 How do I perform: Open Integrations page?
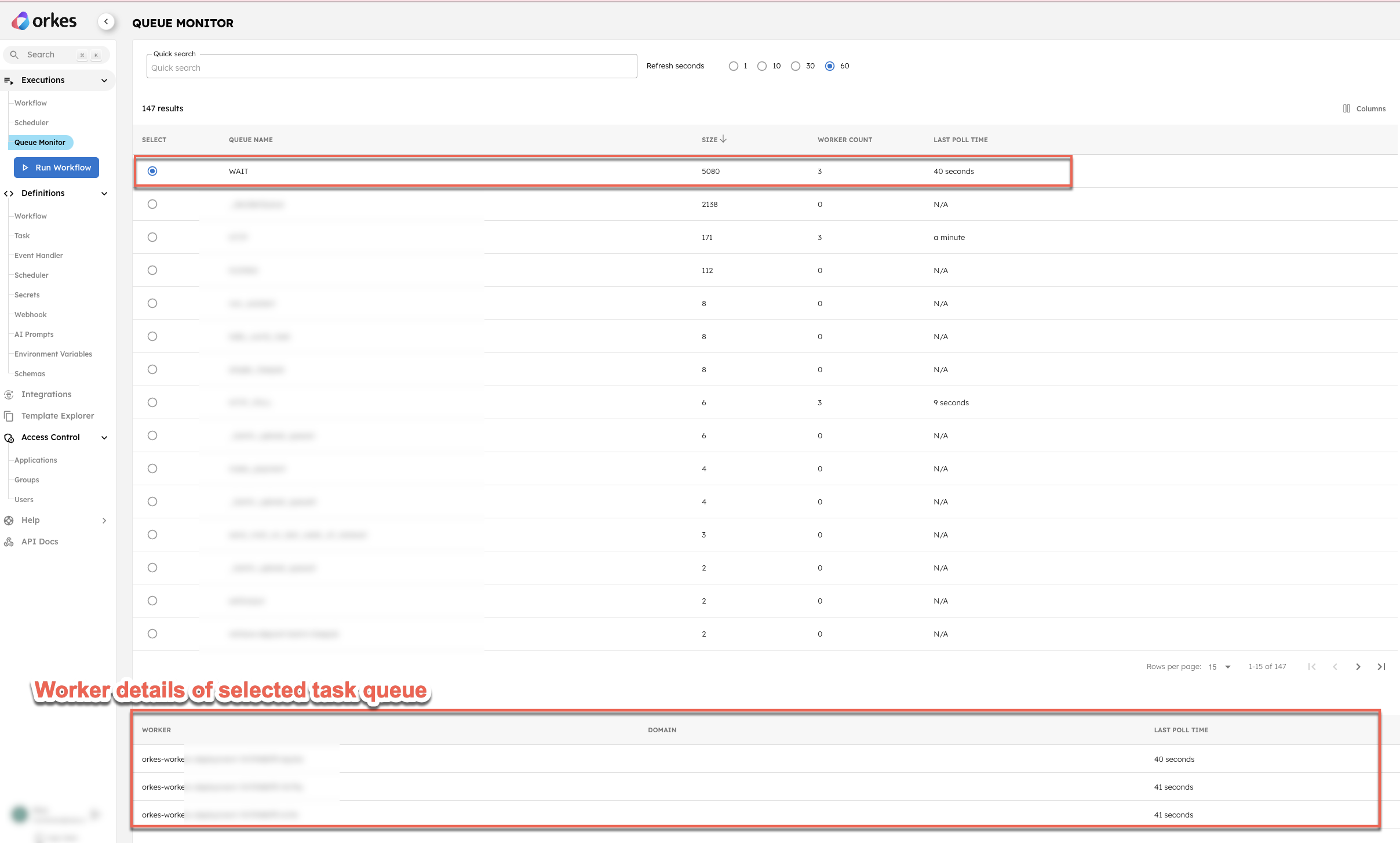tap(46, 395)
